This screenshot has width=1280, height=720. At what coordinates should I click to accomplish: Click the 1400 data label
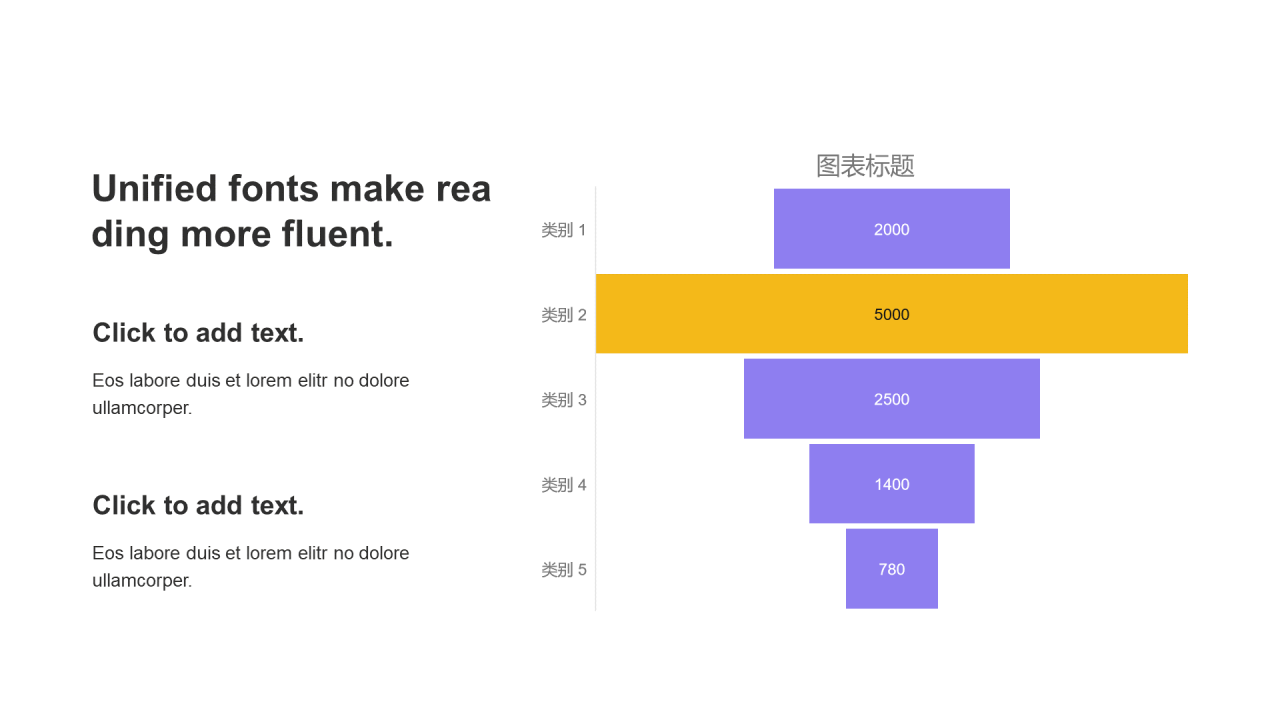(892, 485)
